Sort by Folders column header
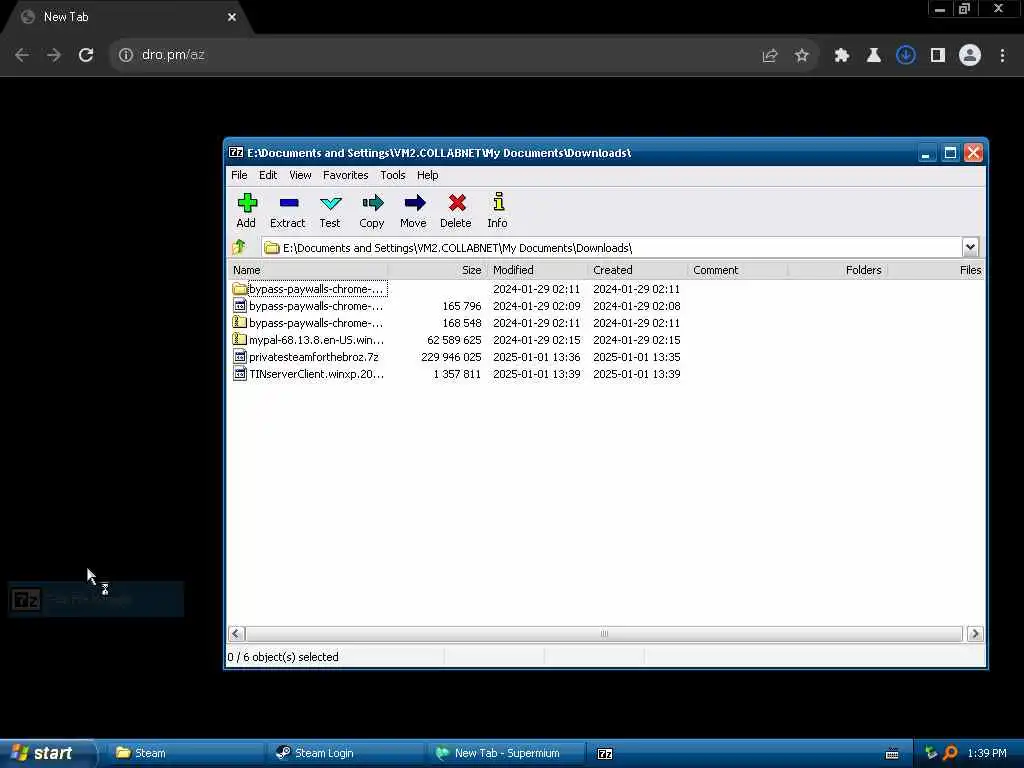 837,270
